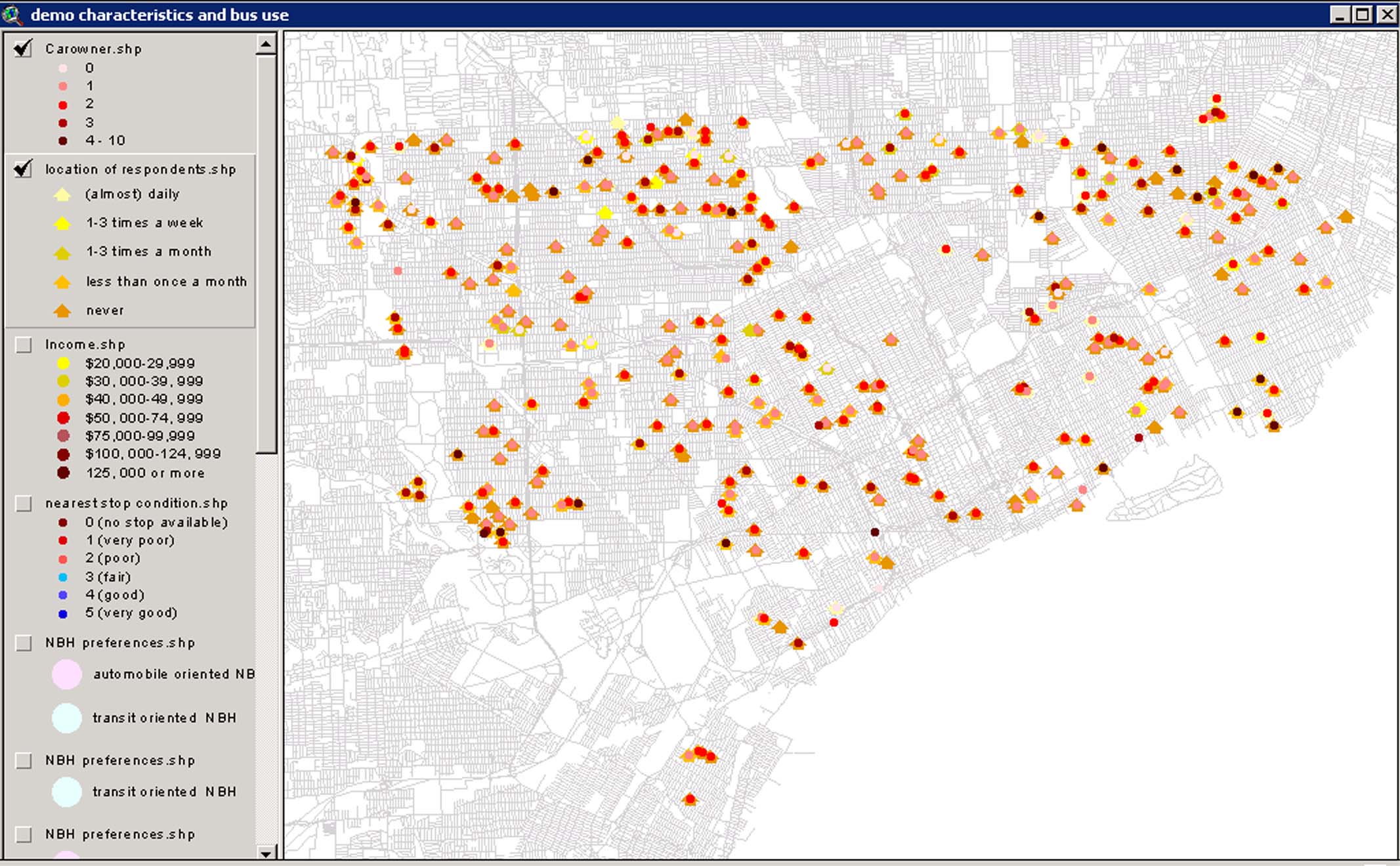Click the 'never' orange house legend symbol
The height and width of the screenshot is (866, 1400).
click(62, 311)
